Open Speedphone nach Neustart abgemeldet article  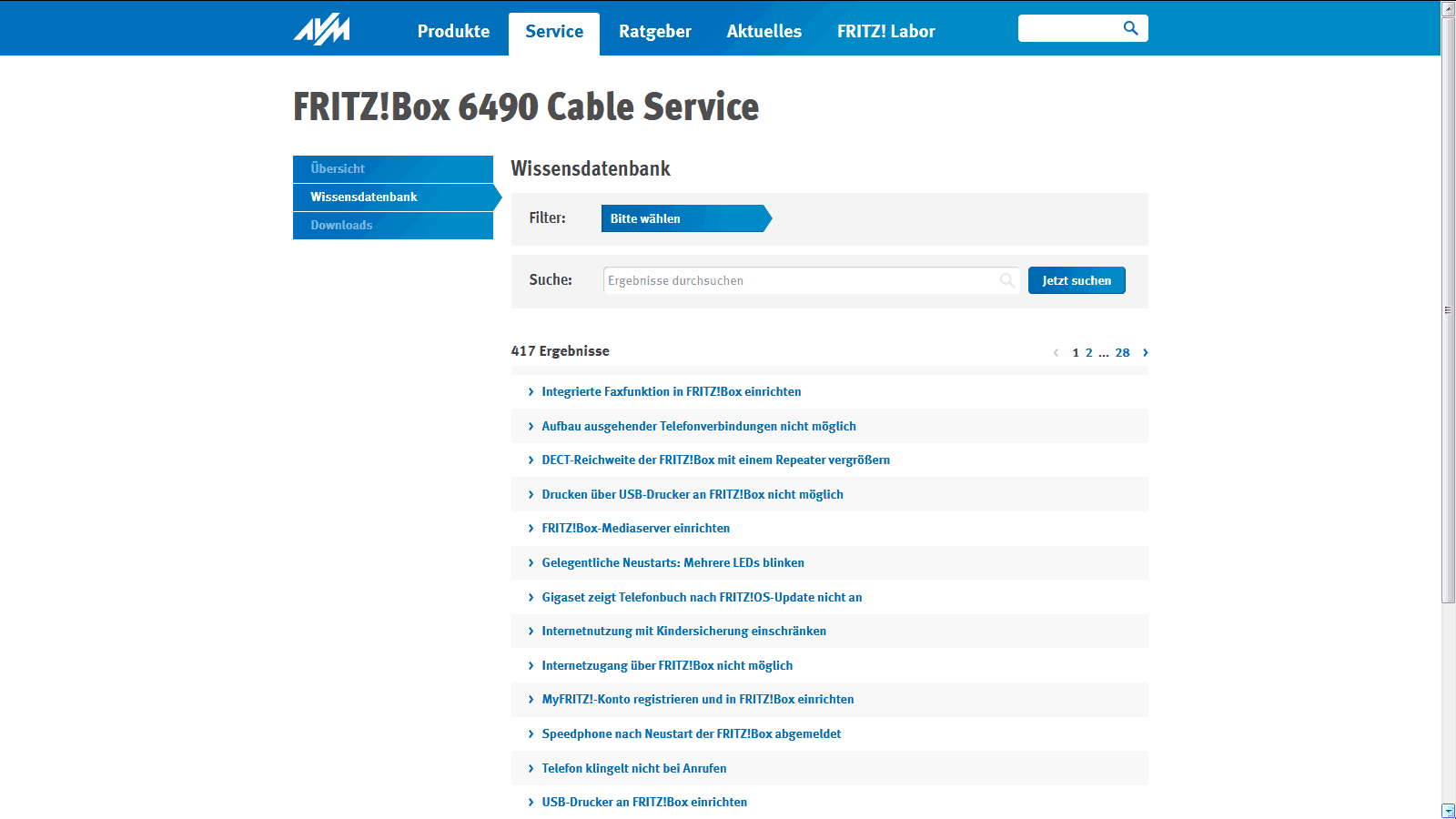[x=692, y=734]
